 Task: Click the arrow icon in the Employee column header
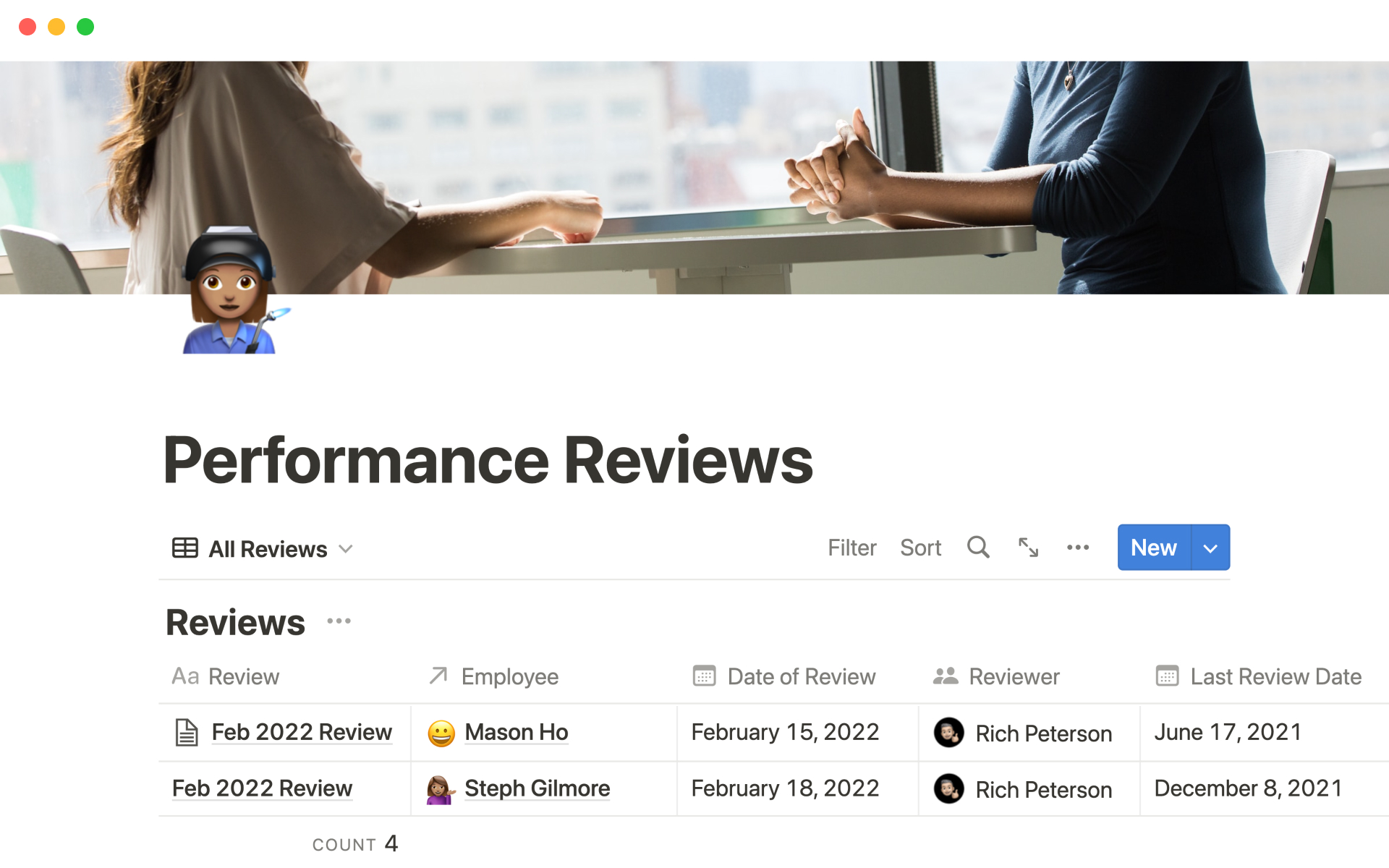(437, 676)
